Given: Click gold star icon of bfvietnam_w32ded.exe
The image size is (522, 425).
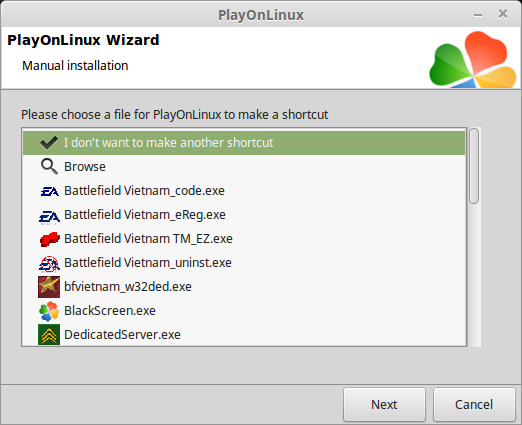Looking at the screenshot, I should point(49,287).
